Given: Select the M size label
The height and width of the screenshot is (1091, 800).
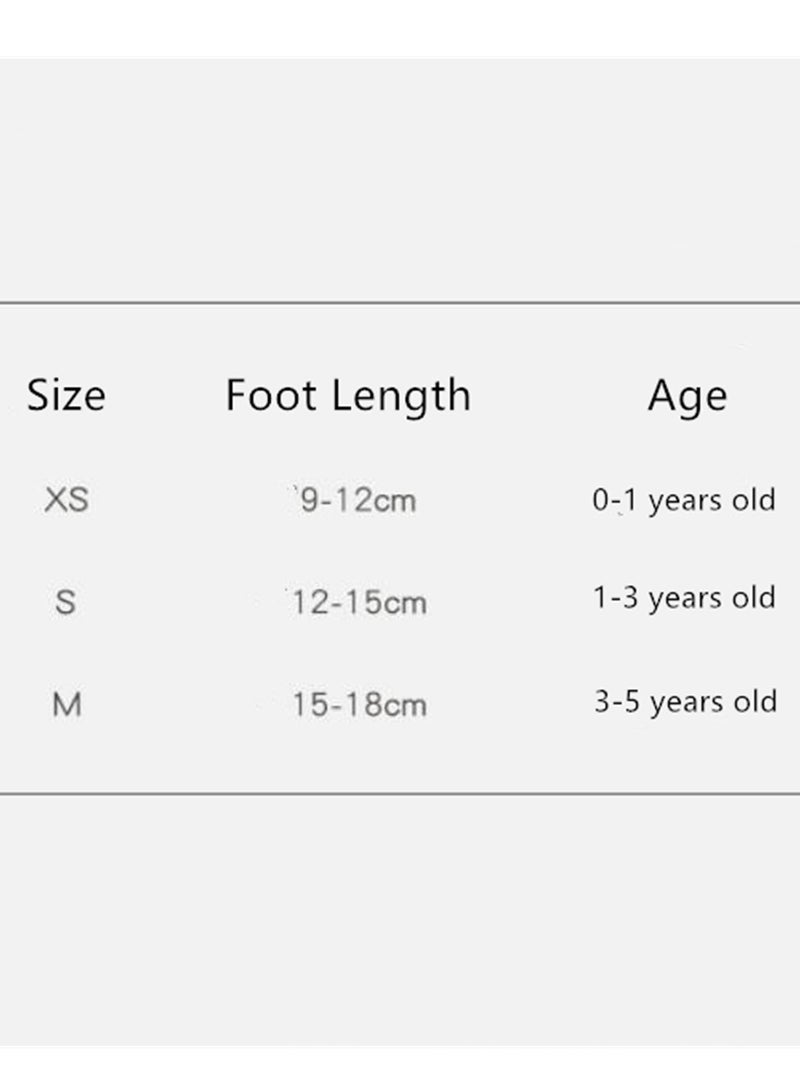Looking at the screenshot, I should click(x=67, y=704).
